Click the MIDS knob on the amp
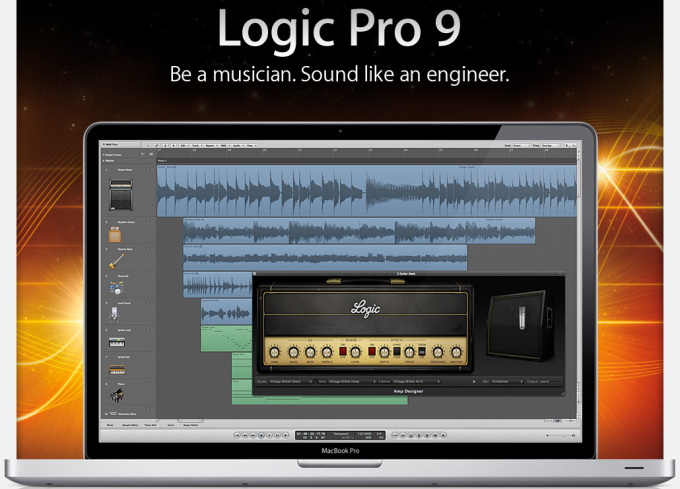 pyautogui.click(x=310, y=352)
